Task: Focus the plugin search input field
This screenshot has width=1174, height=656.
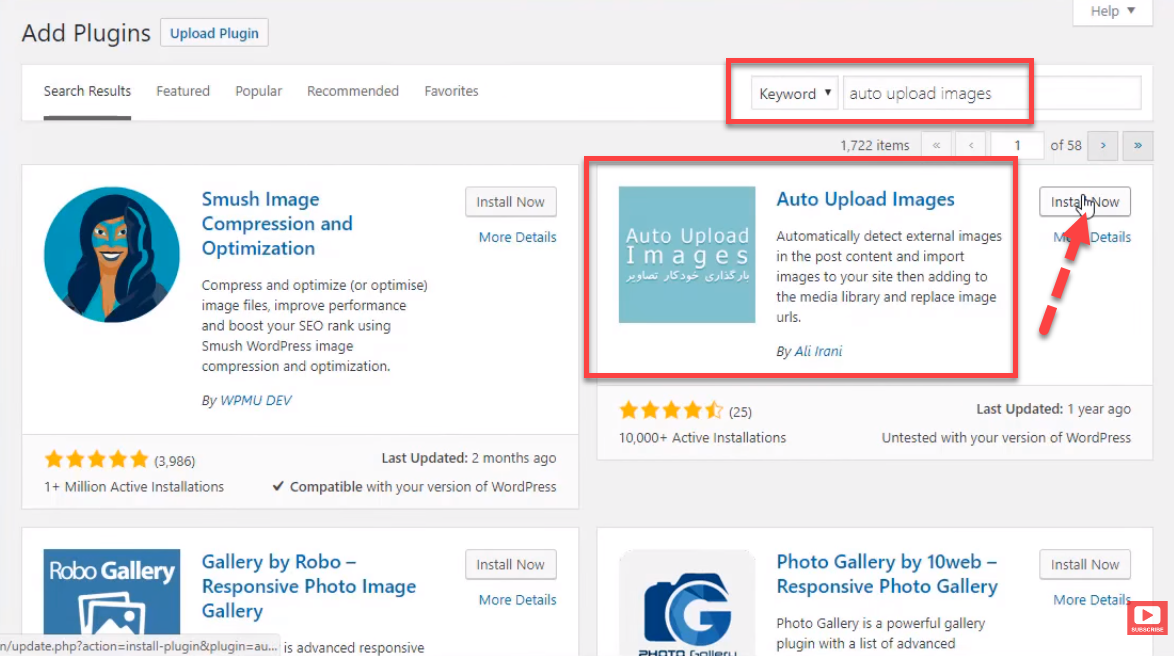Action: tap(992, 94)
